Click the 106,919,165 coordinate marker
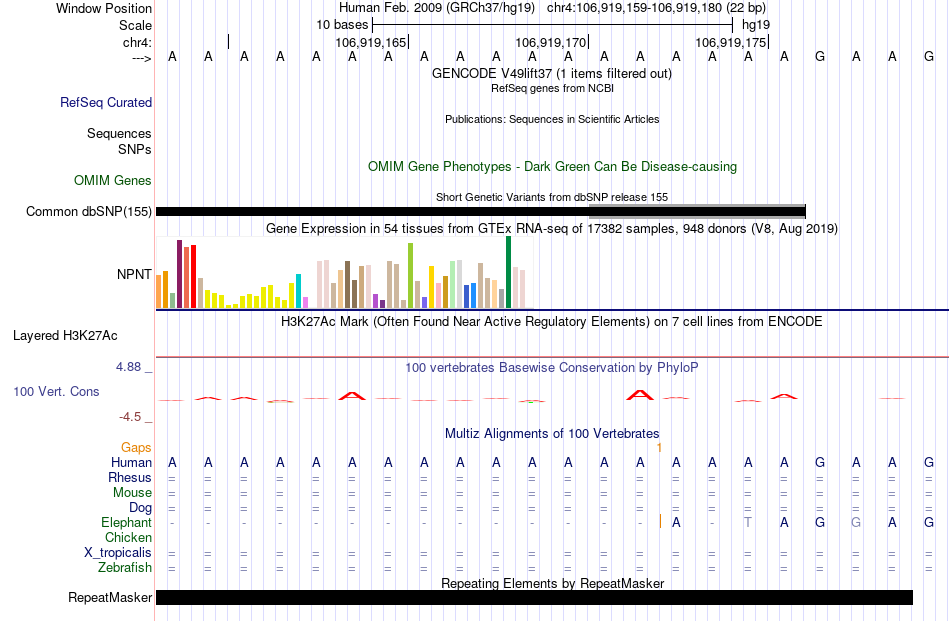The image size is (950, 621). [x=371, y=42]
